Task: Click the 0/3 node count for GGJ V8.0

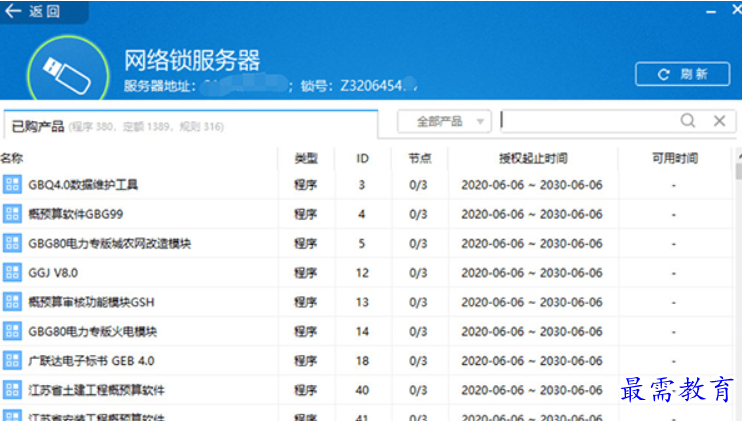Action: pyautogui.click(x=418, y=273)
